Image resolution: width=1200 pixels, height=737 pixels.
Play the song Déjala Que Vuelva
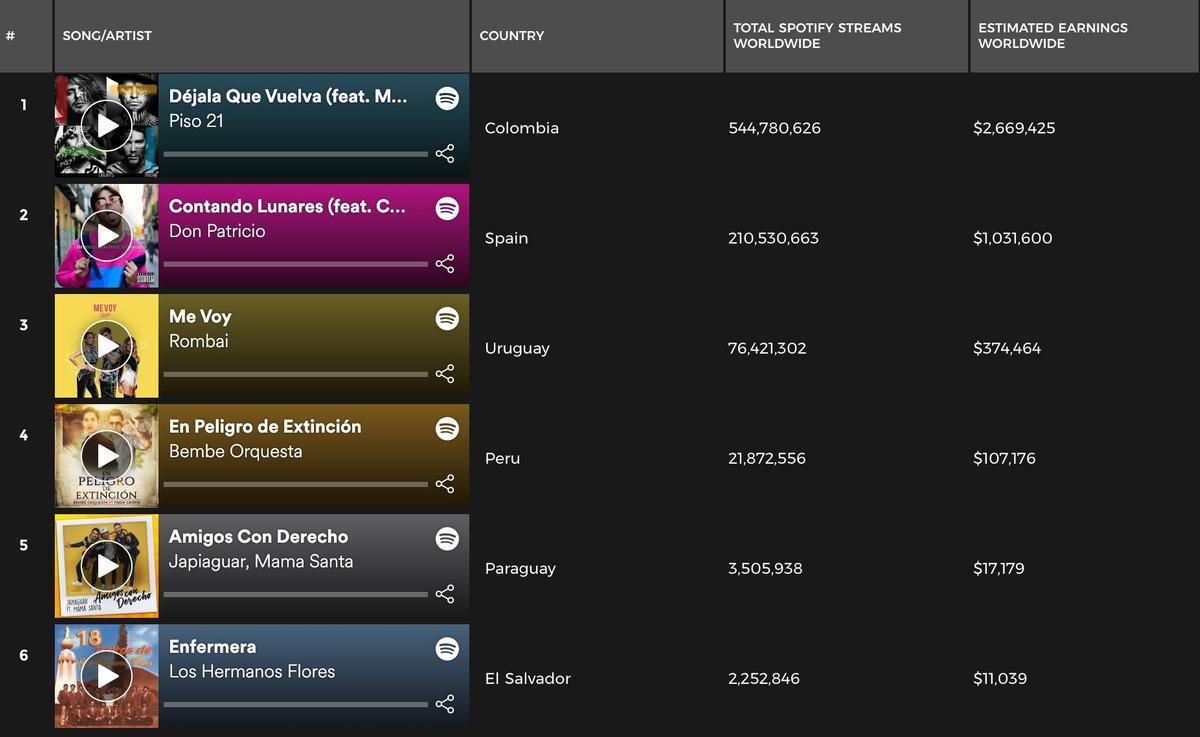point(107,125)
